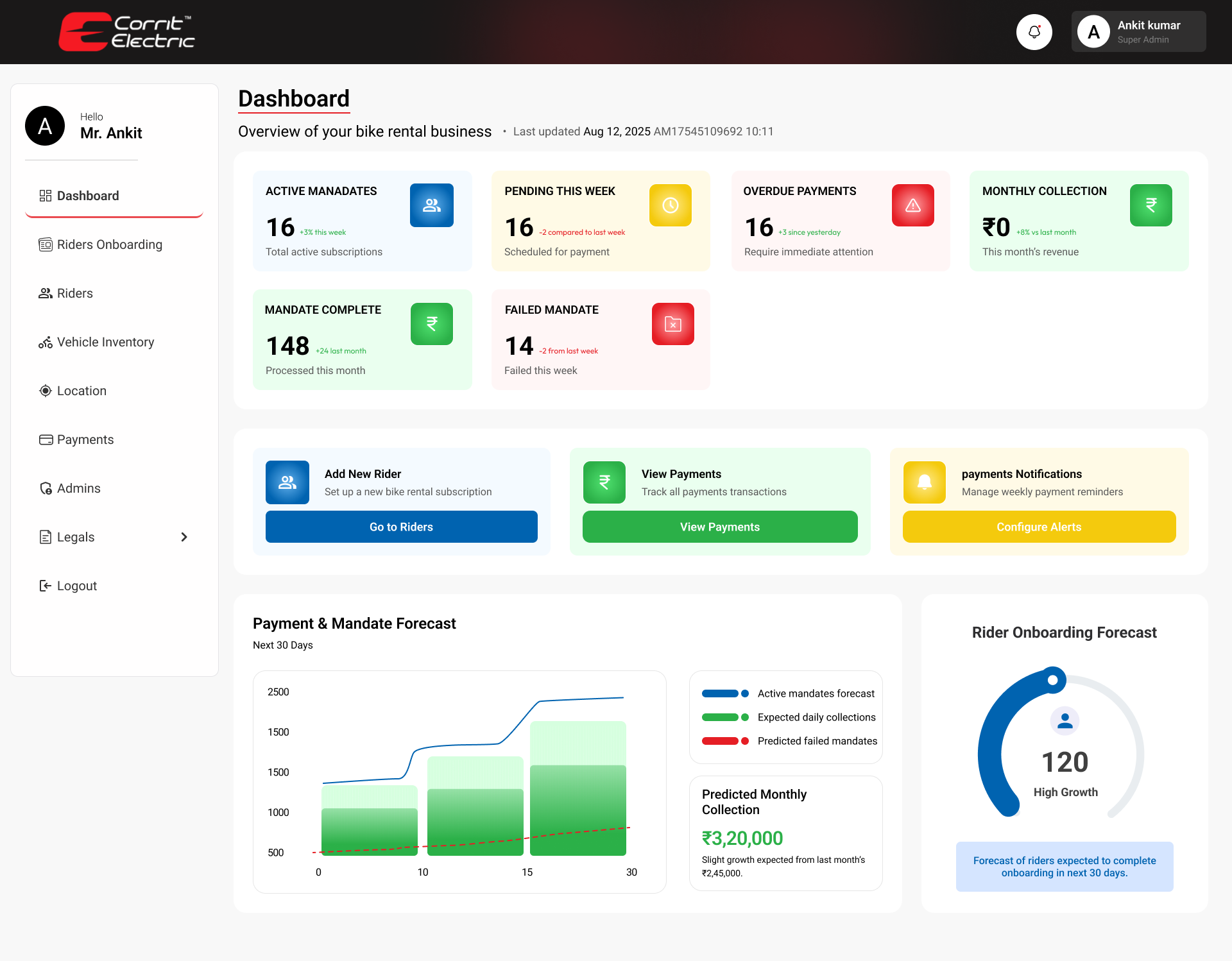
Task: Click the rider icon inside onboarding gauge
Action: (x=1065, y=721)
